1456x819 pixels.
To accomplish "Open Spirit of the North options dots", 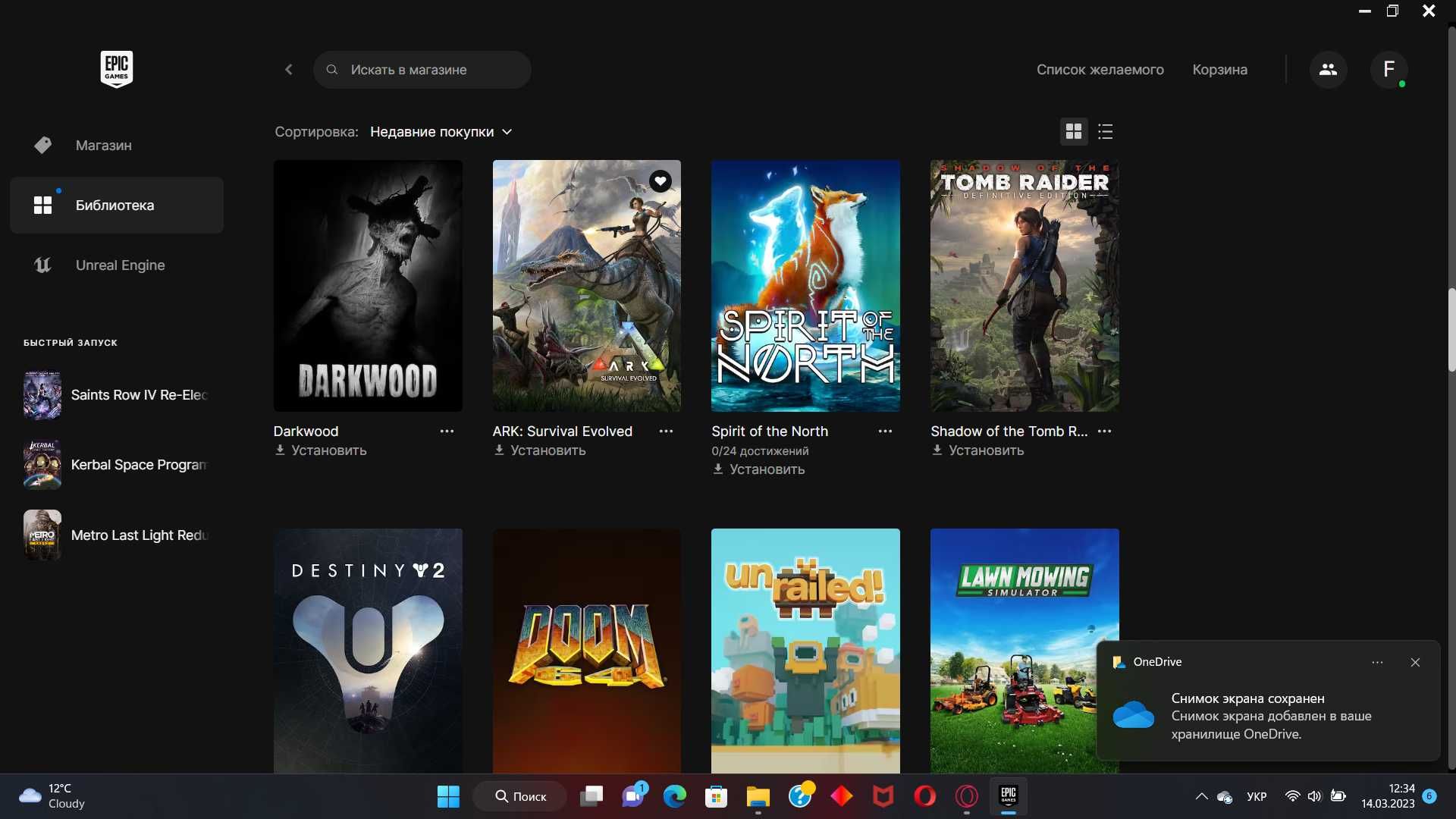I will [885, 431].
